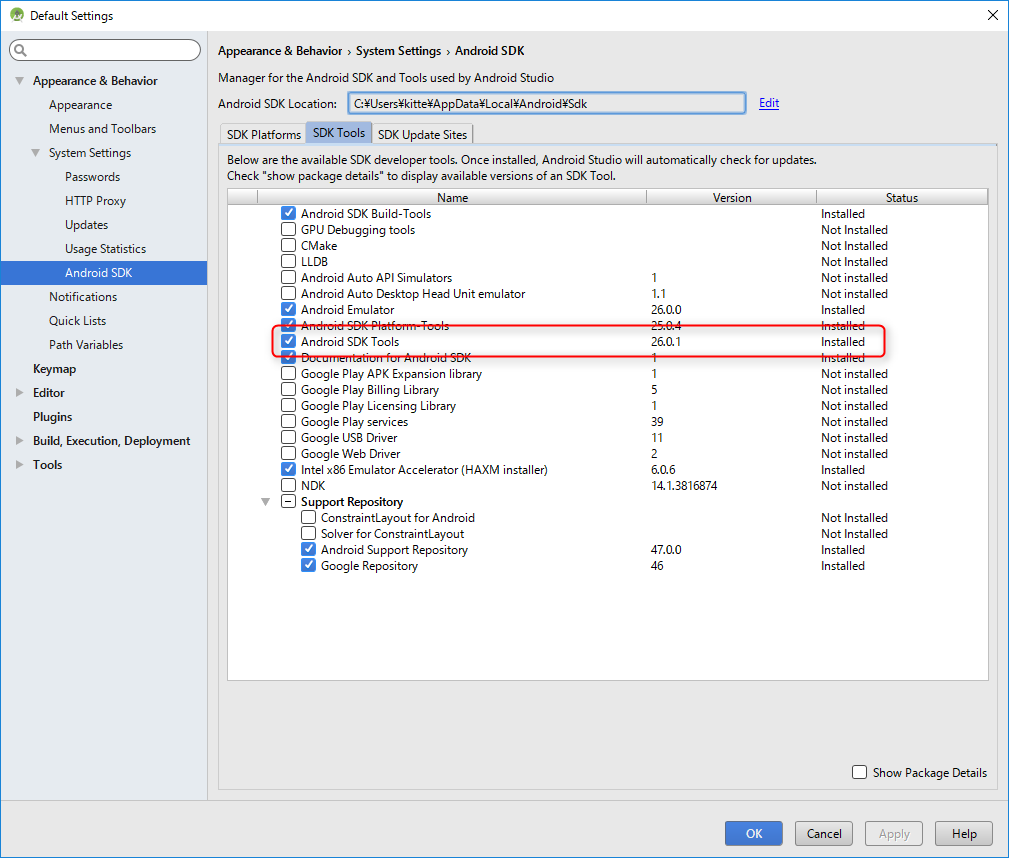Check Google Play Licensing Library

(x=288, y=406)
